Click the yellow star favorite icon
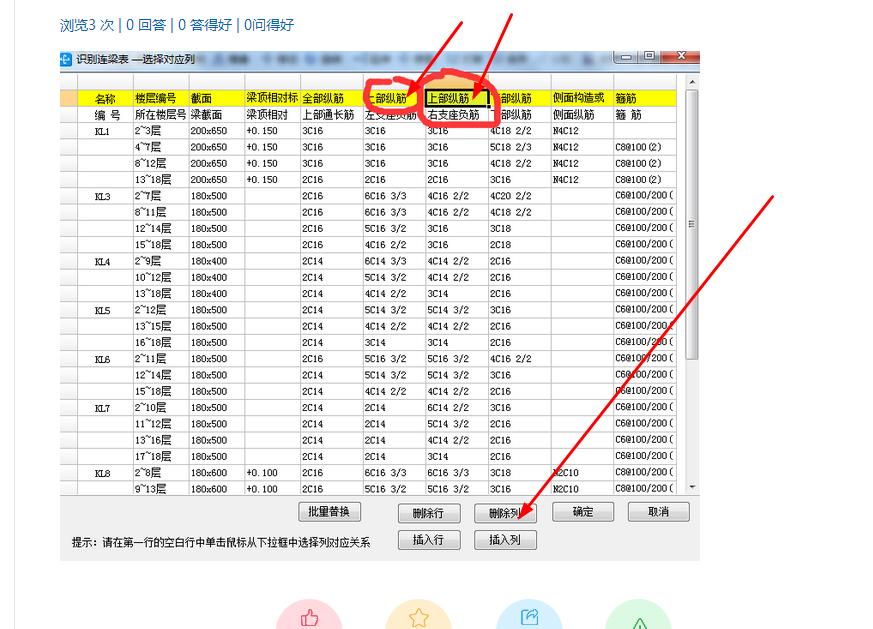This screenshot has width=873, height=629. tap(419, 617)
